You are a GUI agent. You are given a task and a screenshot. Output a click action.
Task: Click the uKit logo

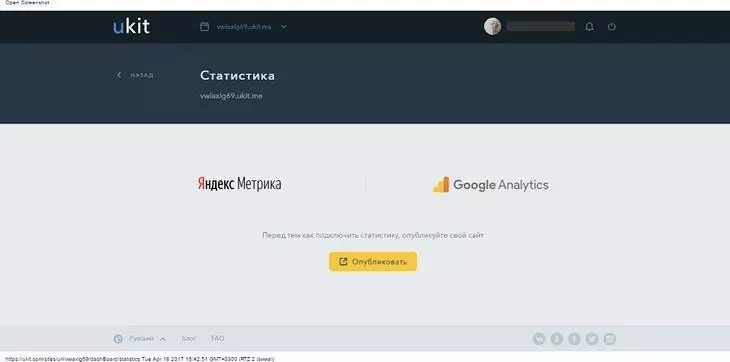[131, 27]
